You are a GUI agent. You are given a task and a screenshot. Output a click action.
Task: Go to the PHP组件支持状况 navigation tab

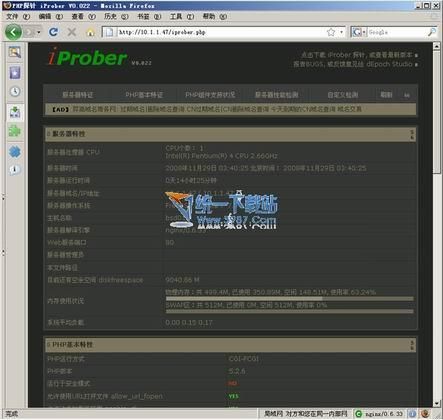click(210, 95)
